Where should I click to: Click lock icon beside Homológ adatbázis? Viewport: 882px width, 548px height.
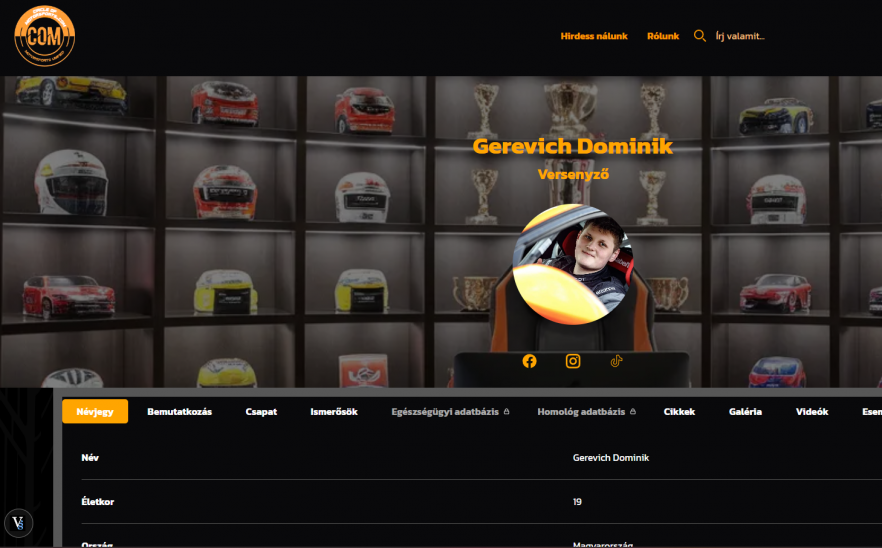[633, 411]
